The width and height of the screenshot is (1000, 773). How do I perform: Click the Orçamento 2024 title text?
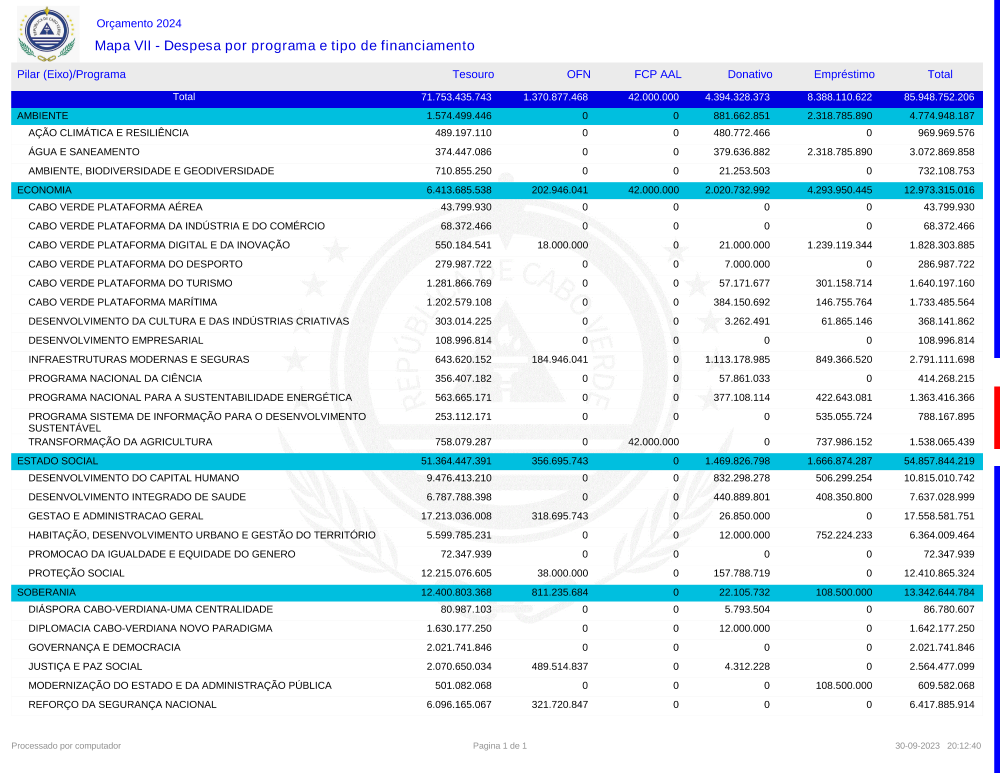[x=139, y=23]
